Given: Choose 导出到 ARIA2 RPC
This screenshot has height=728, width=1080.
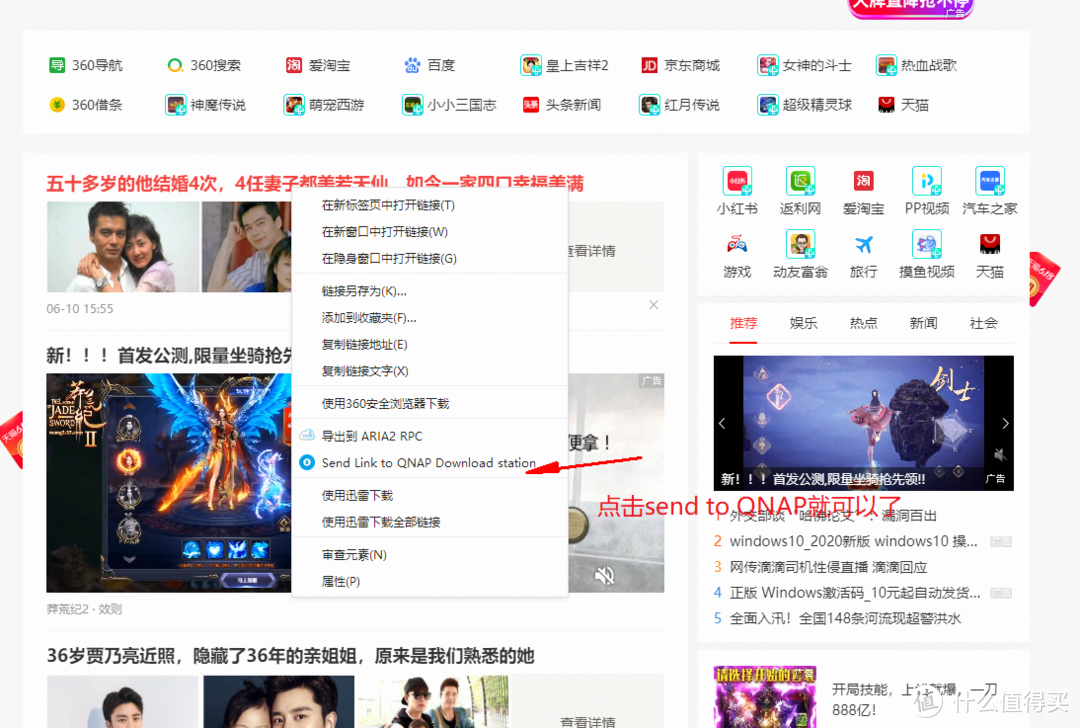Looking at the screenshot, I should click(x=430, y=436).
